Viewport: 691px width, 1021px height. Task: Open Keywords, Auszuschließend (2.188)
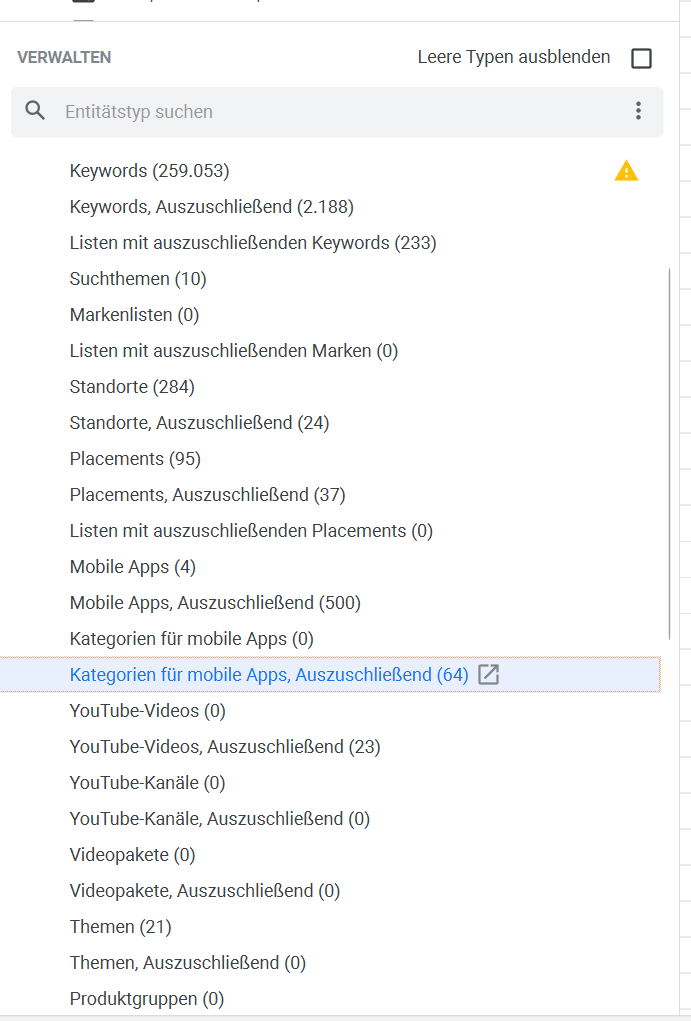[212, 207]
